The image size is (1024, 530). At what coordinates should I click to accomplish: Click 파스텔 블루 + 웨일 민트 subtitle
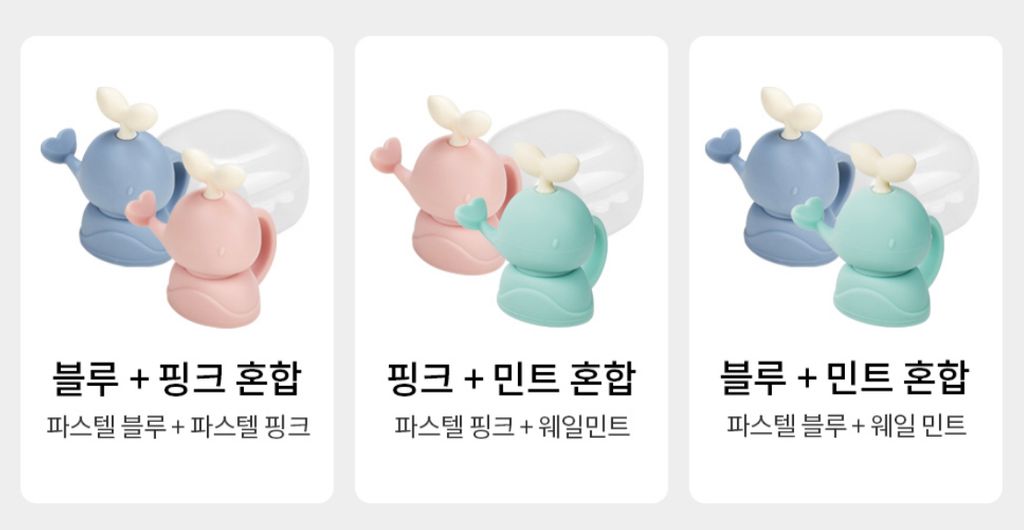tap(846, 427)
